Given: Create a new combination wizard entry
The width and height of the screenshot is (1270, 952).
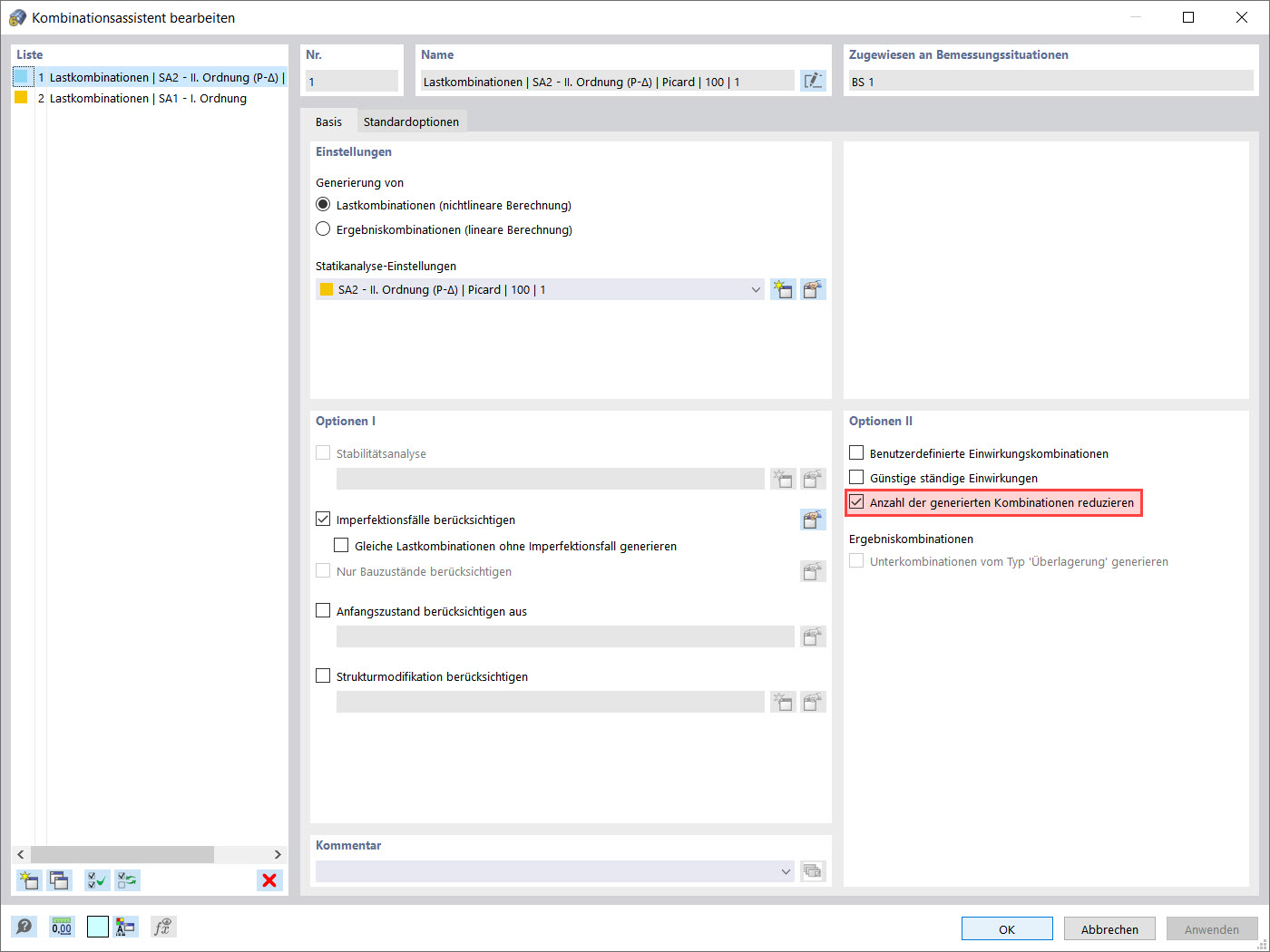Looking at the screenshot, I should (28, 880).
